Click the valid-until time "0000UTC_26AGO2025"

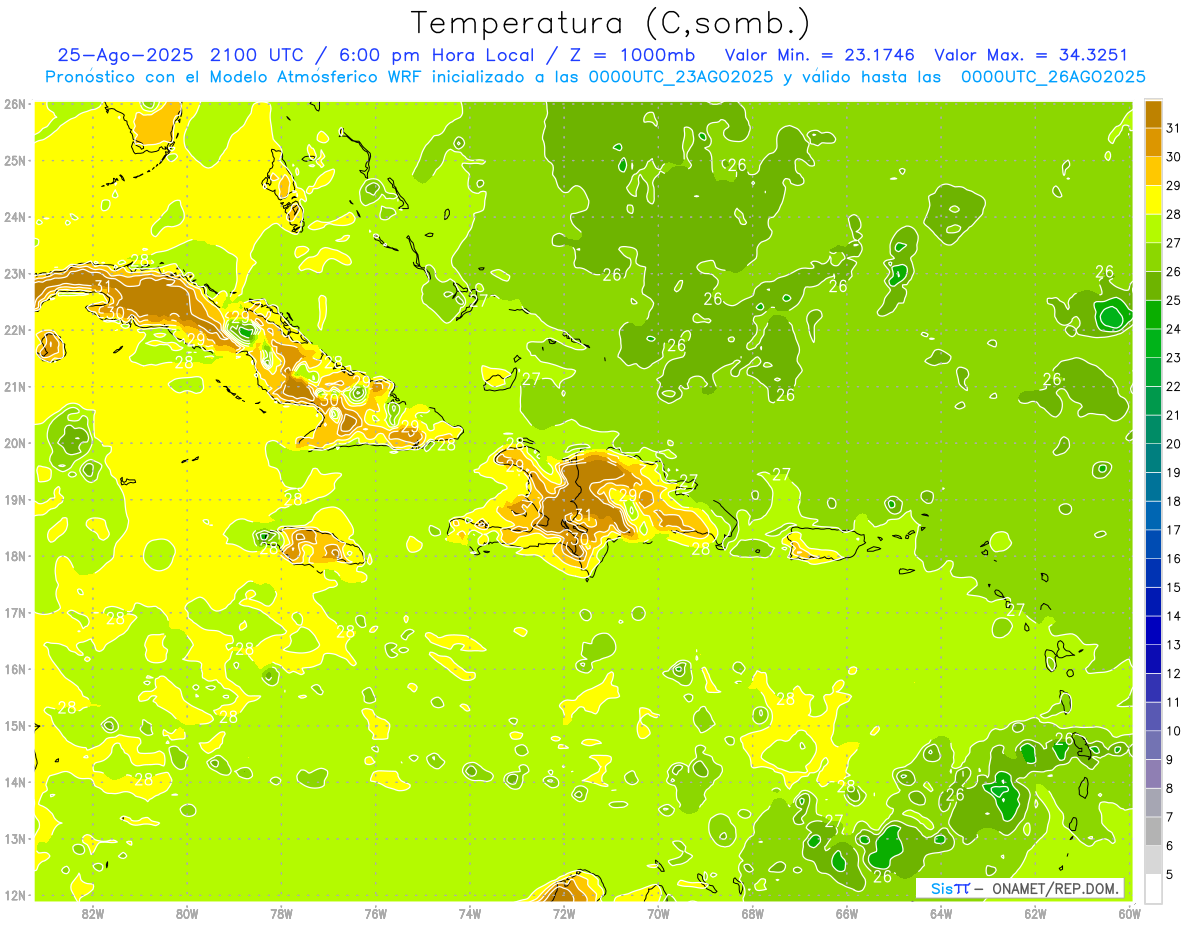click(x=1053, y=77)
